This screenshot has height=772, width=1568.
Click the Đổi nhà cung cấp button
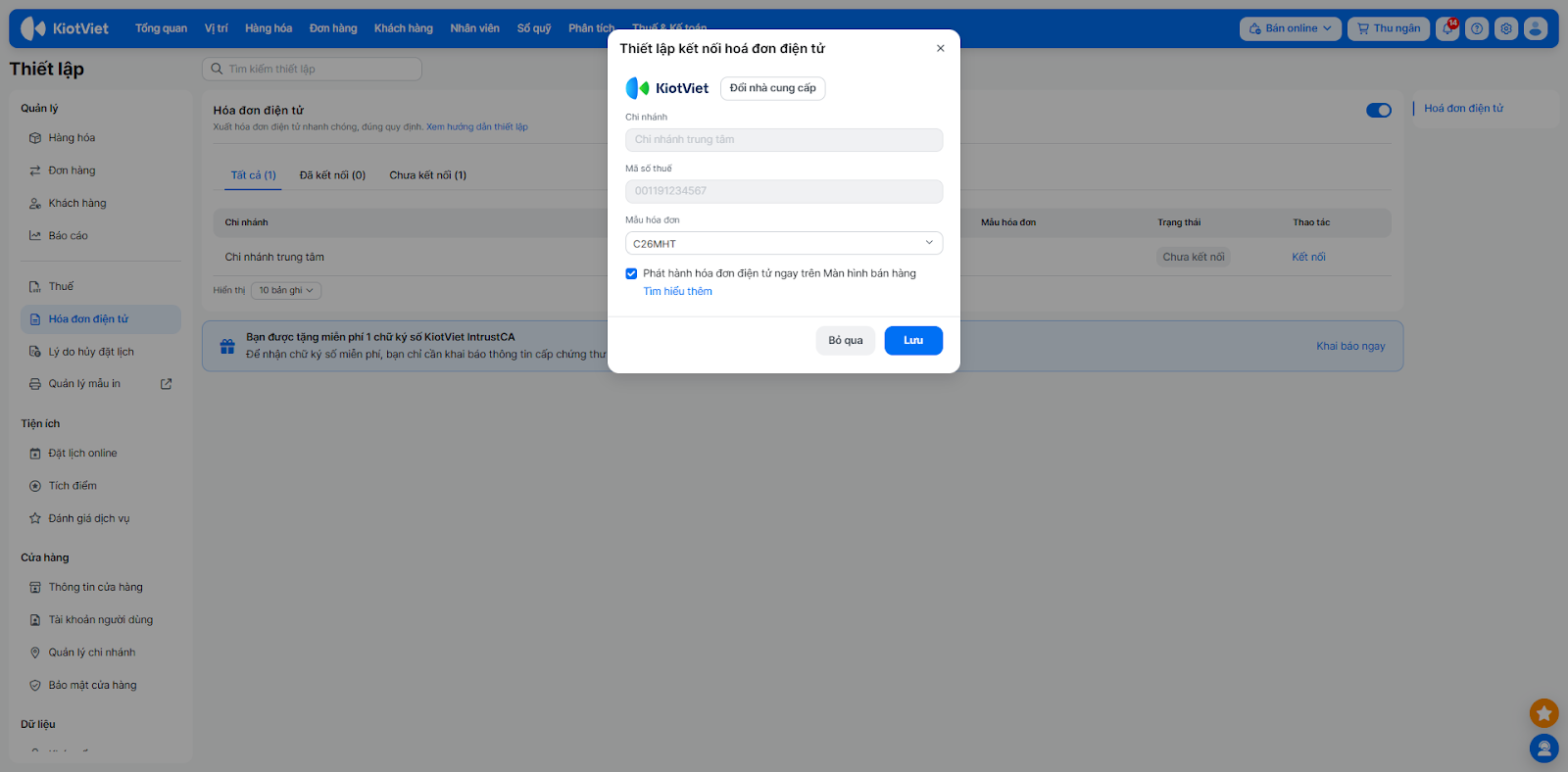pos(773,88)
